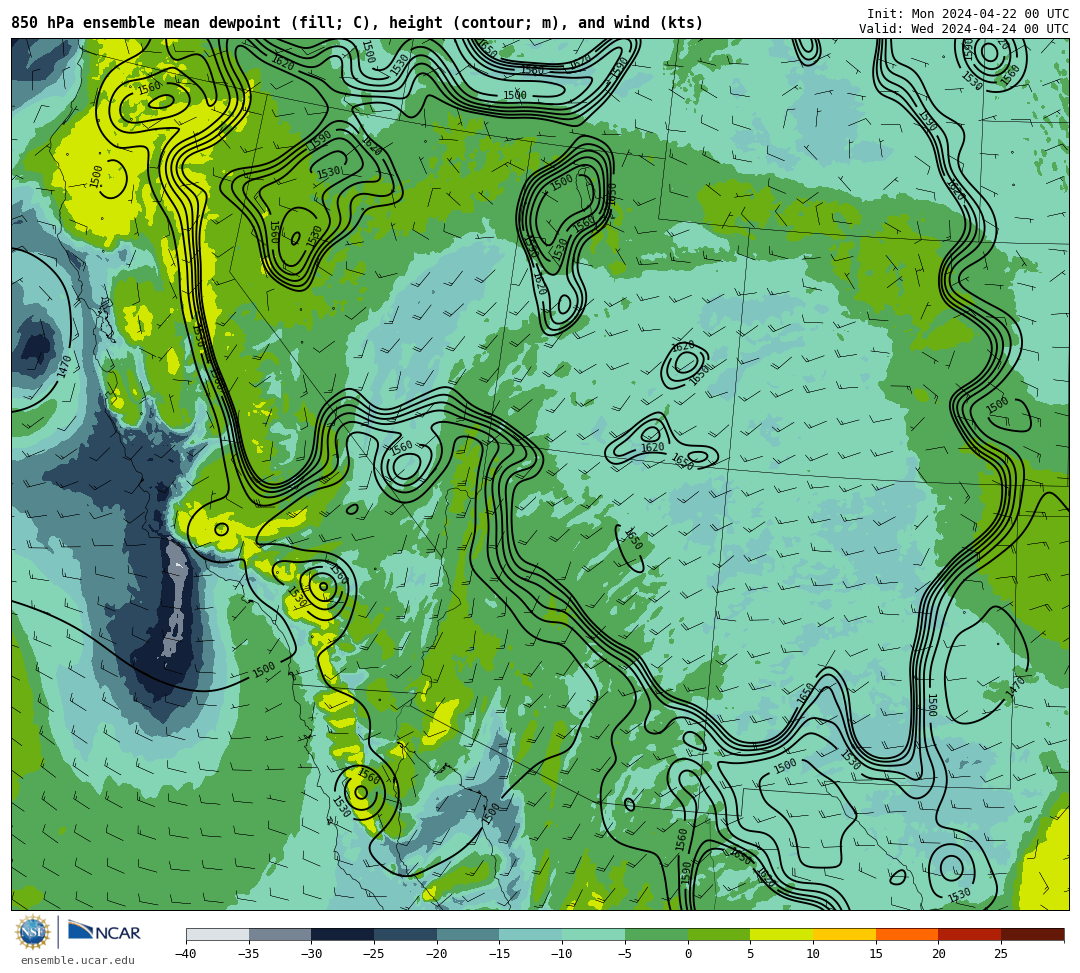The height and width of the screenshot is (973, 1080).
Task: Click the 20 colorbar tick label
Action: coord(938,954)
